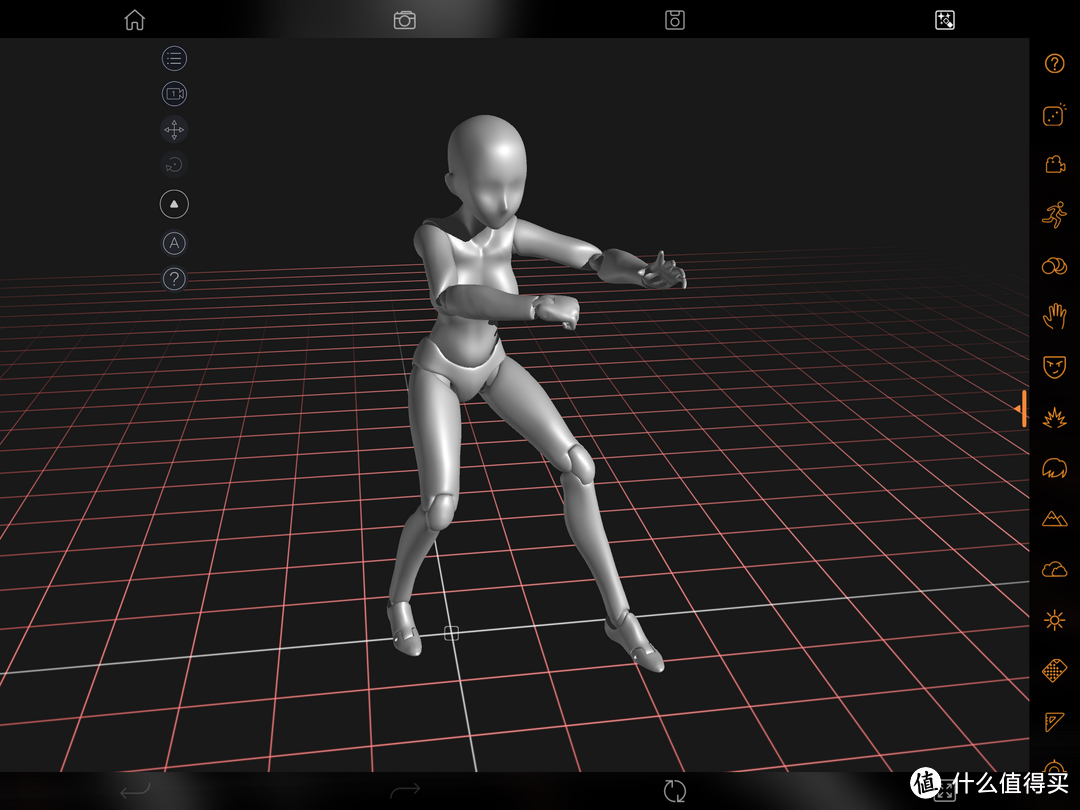
Task: Open the orange camera settings icon
Action: pos(1055,165)
